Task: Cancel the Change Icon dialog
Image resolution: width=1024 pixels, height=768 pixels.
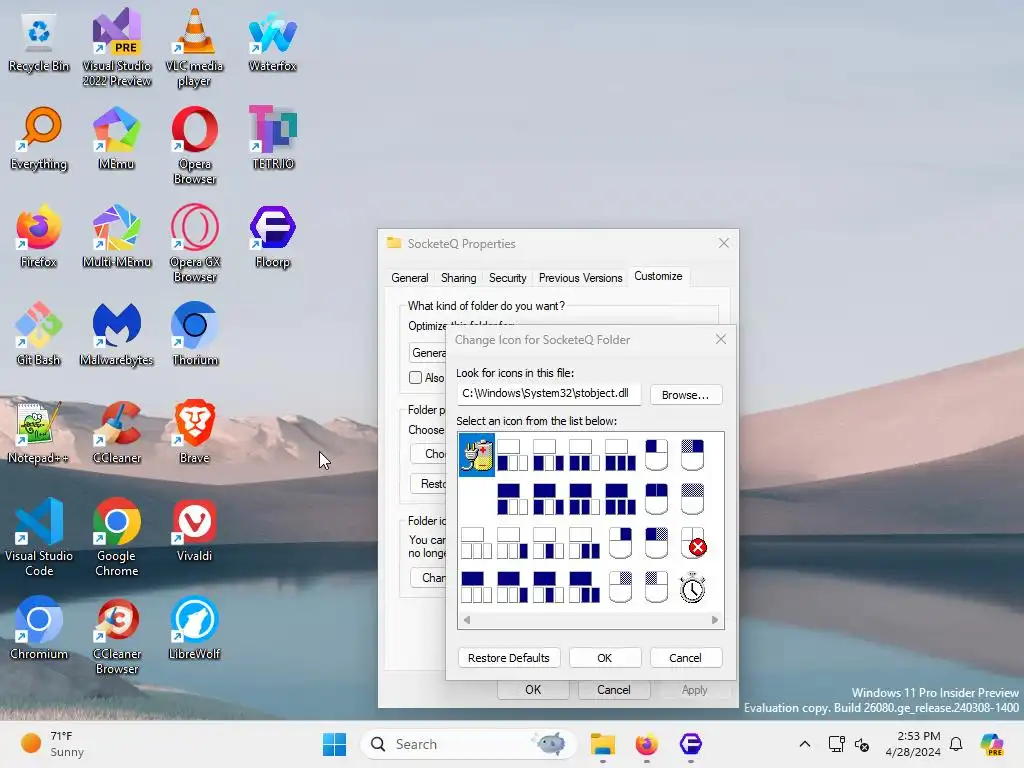Action: 686,658
